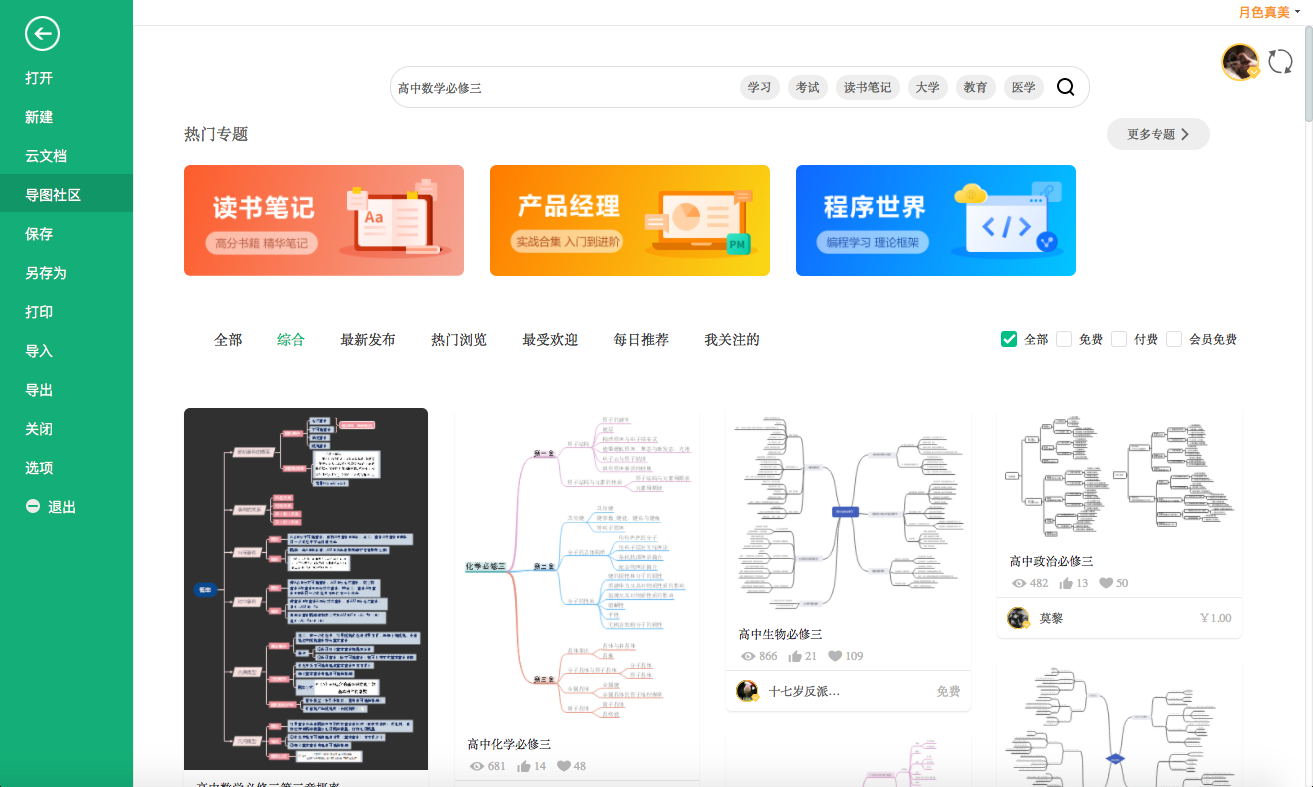Check the 全部 filter checkbox

pos(1009,339)
